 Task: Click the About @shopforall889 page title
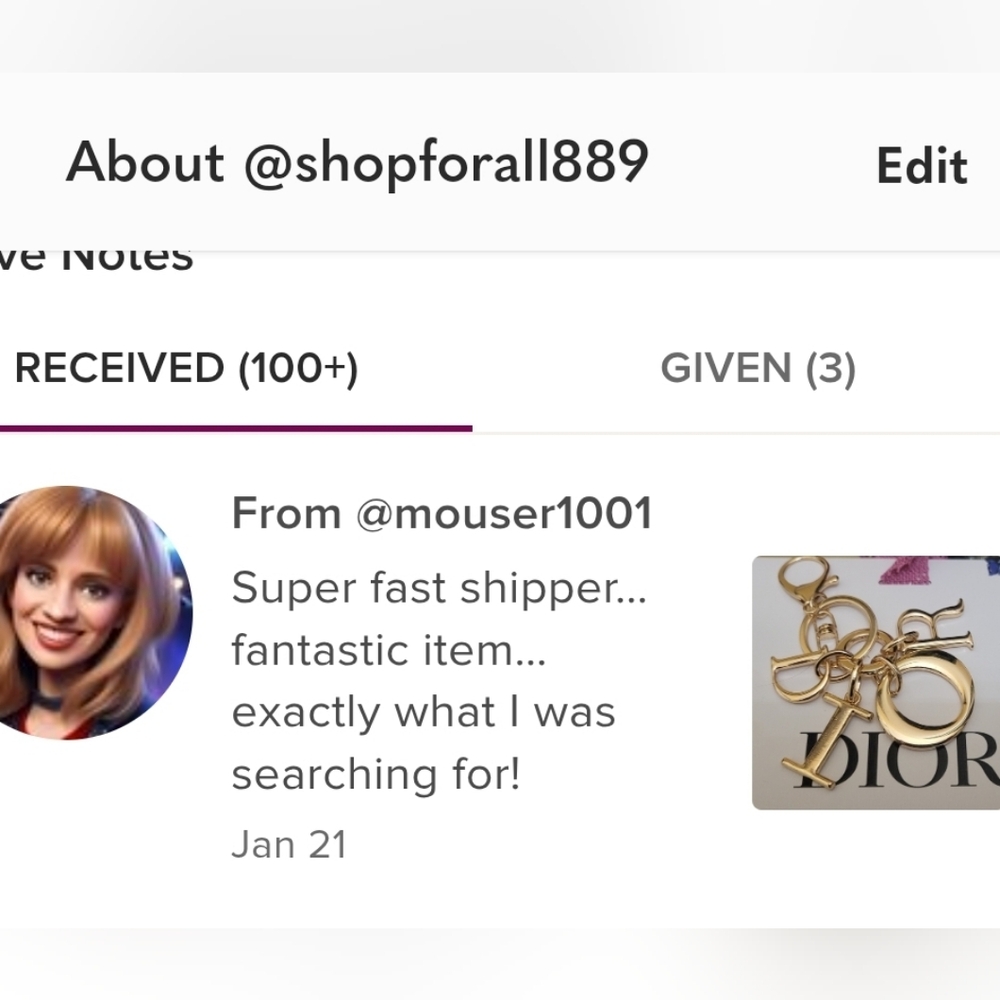[357, 163]
